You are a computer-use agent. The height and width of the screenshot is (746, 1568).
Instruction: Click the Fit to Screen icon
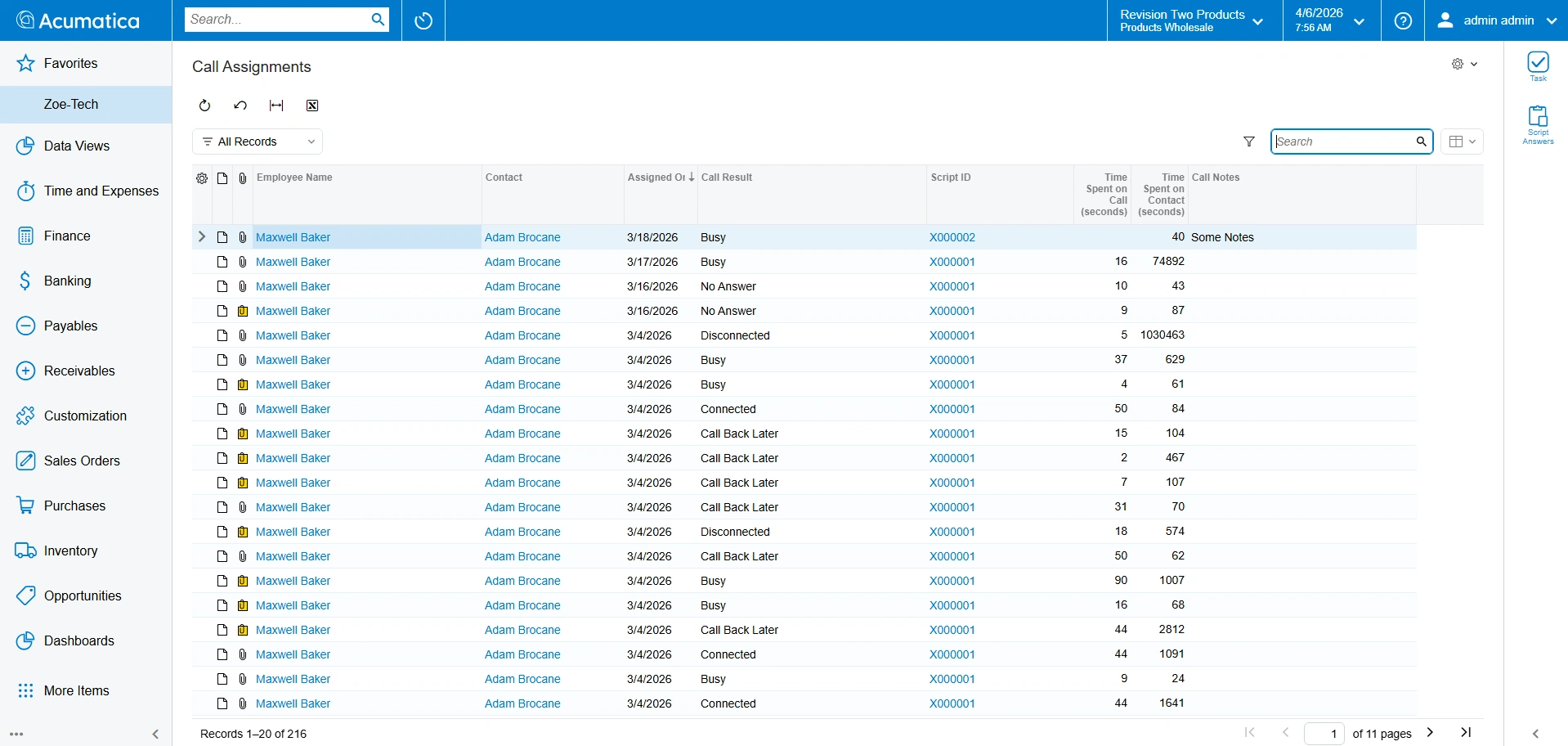(x=276, y=106)
